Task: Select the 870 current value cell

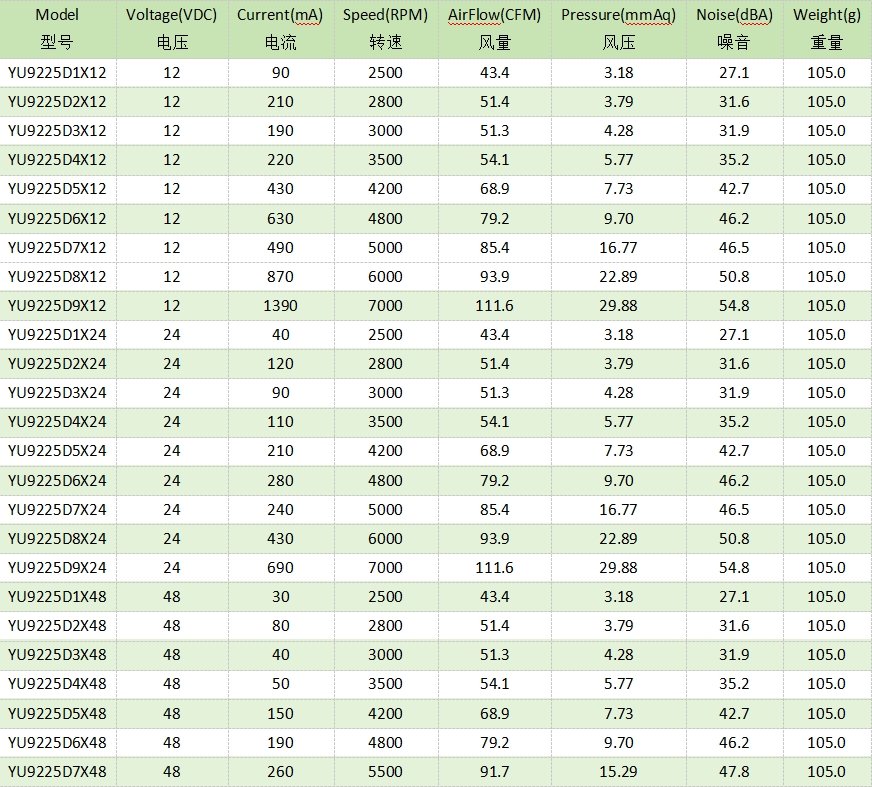Action: click(279, 276)
